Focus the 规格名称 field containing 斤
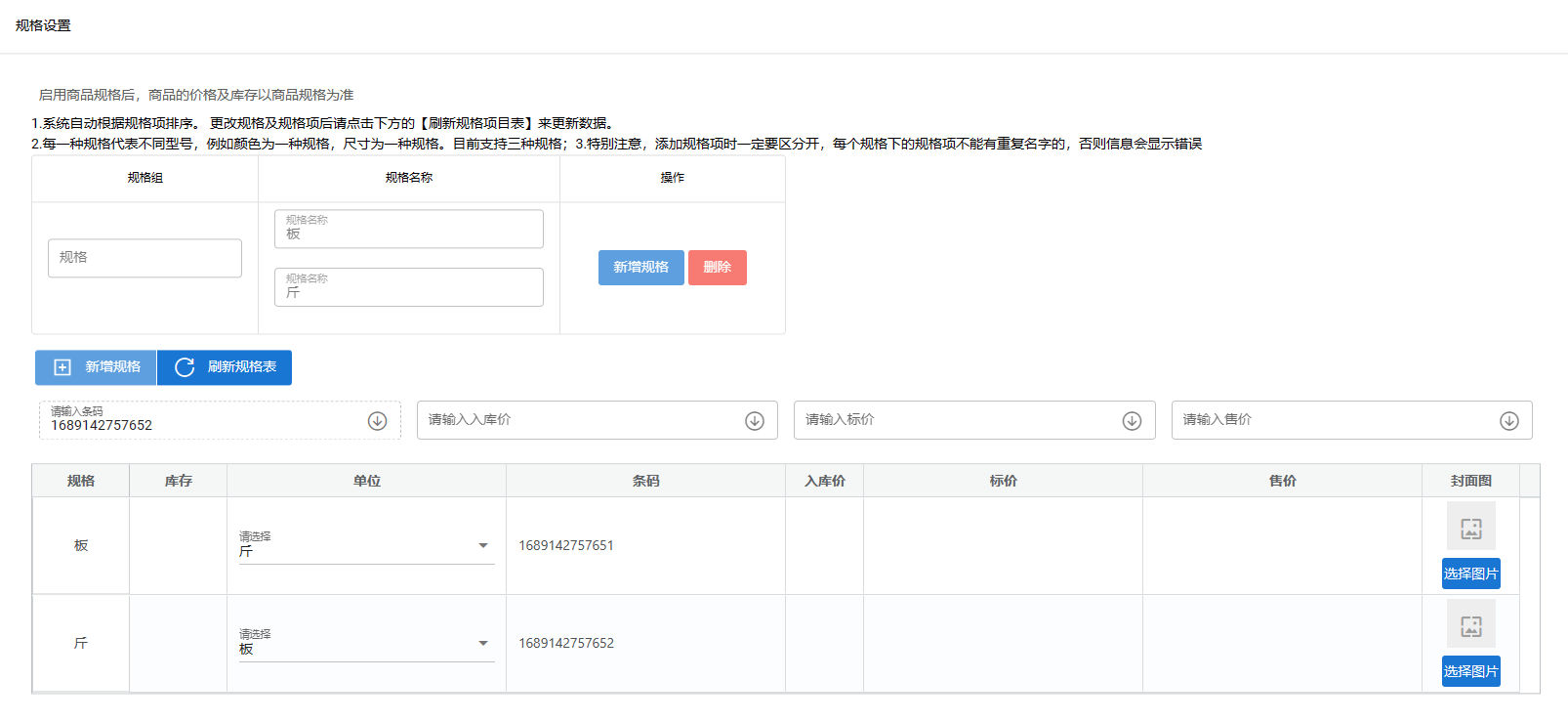The width and height of the screenshot is (1568, 722). (409, 287)
